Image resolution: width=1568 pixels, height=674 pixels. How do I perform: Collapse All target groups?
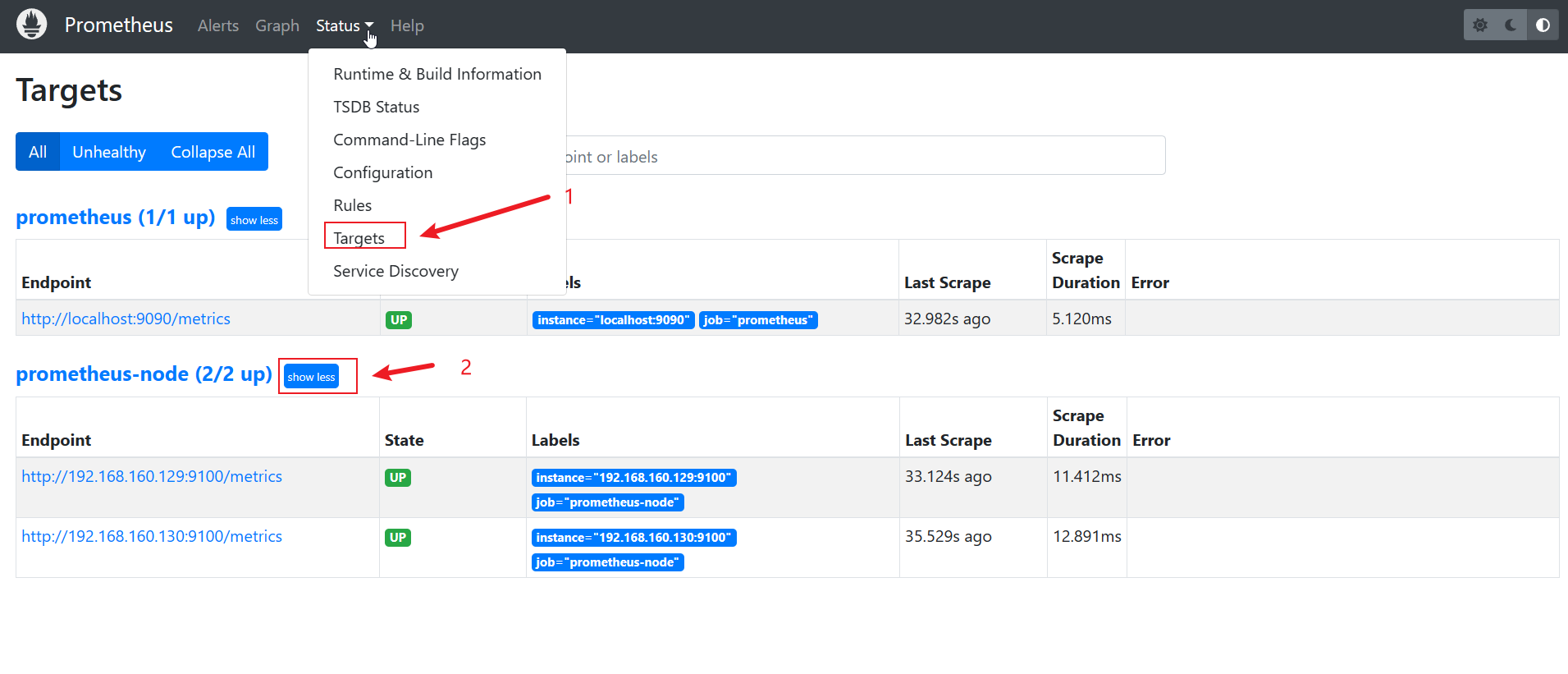click(x=213, y=152)
